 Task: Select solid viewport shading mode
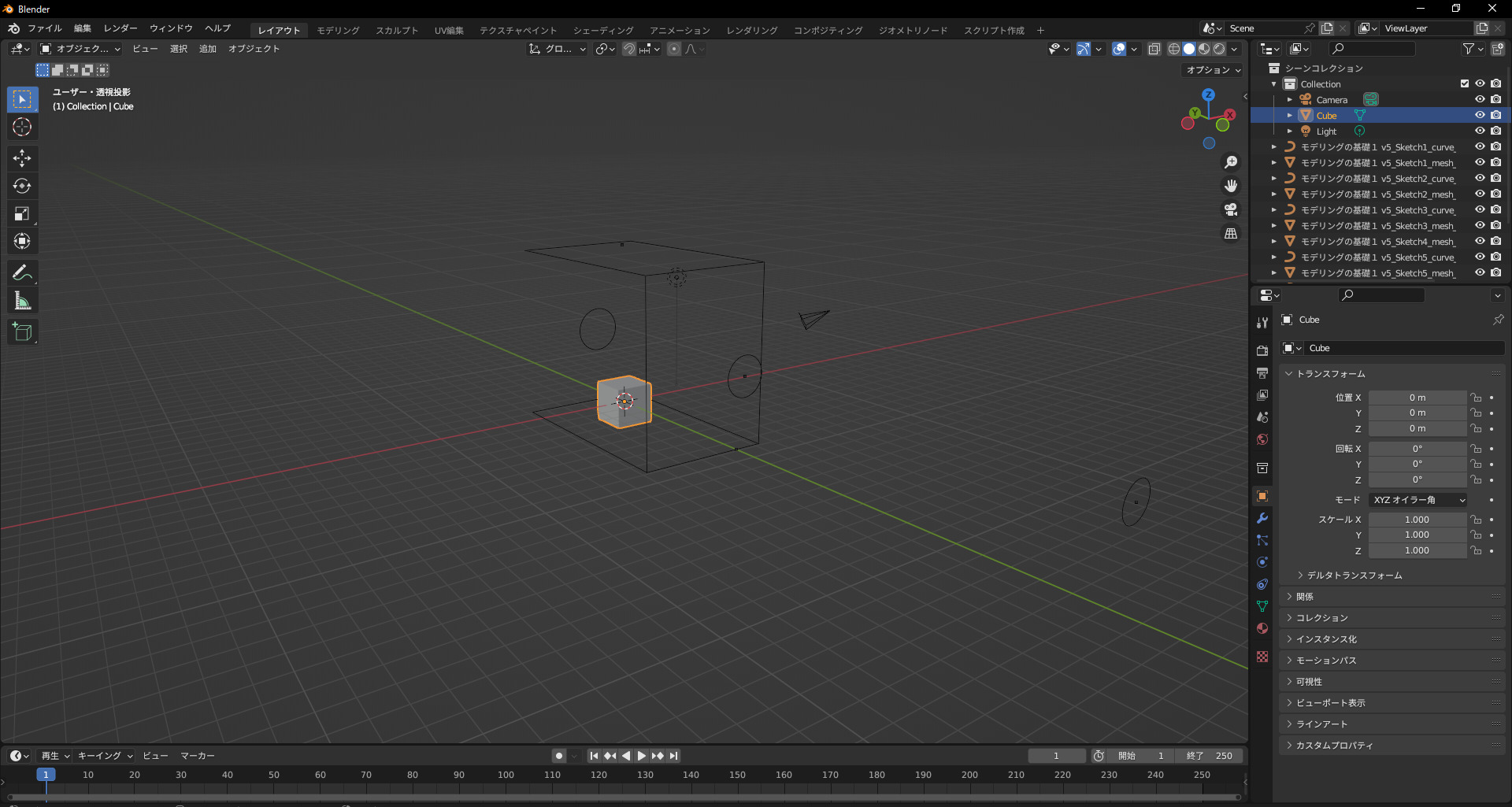coord(1189,49)
